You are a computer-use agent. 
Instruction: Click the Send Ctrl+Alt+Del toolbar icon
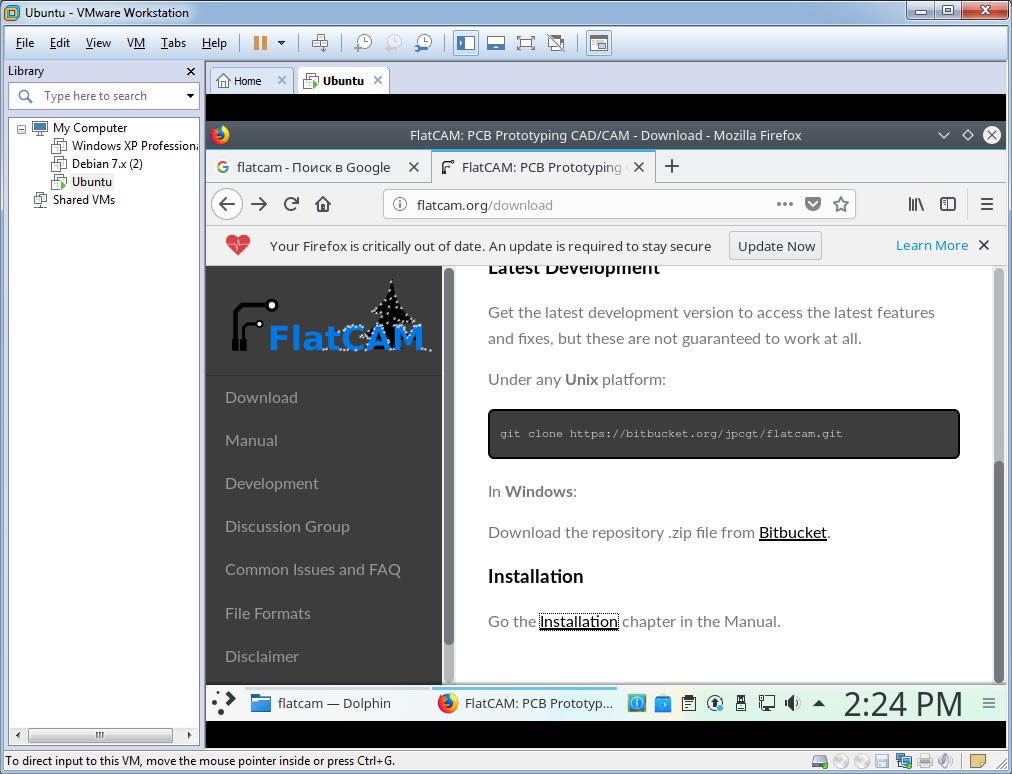(x=319, y=43)
